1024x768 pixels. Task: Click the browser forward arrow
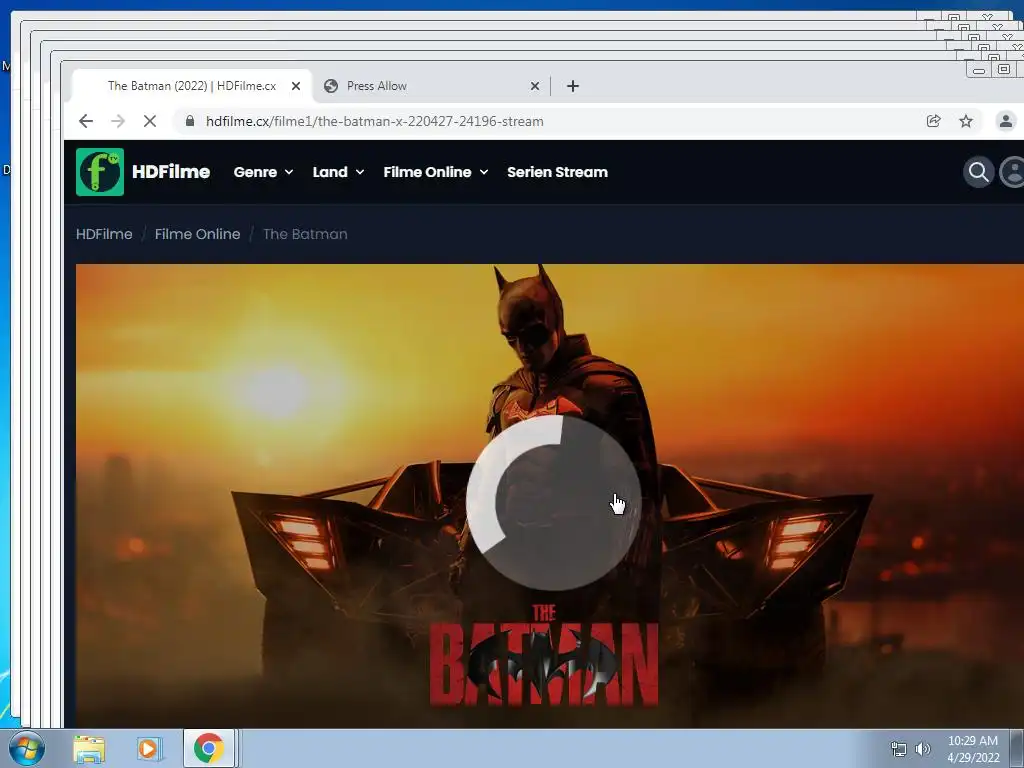coord(118,121)
